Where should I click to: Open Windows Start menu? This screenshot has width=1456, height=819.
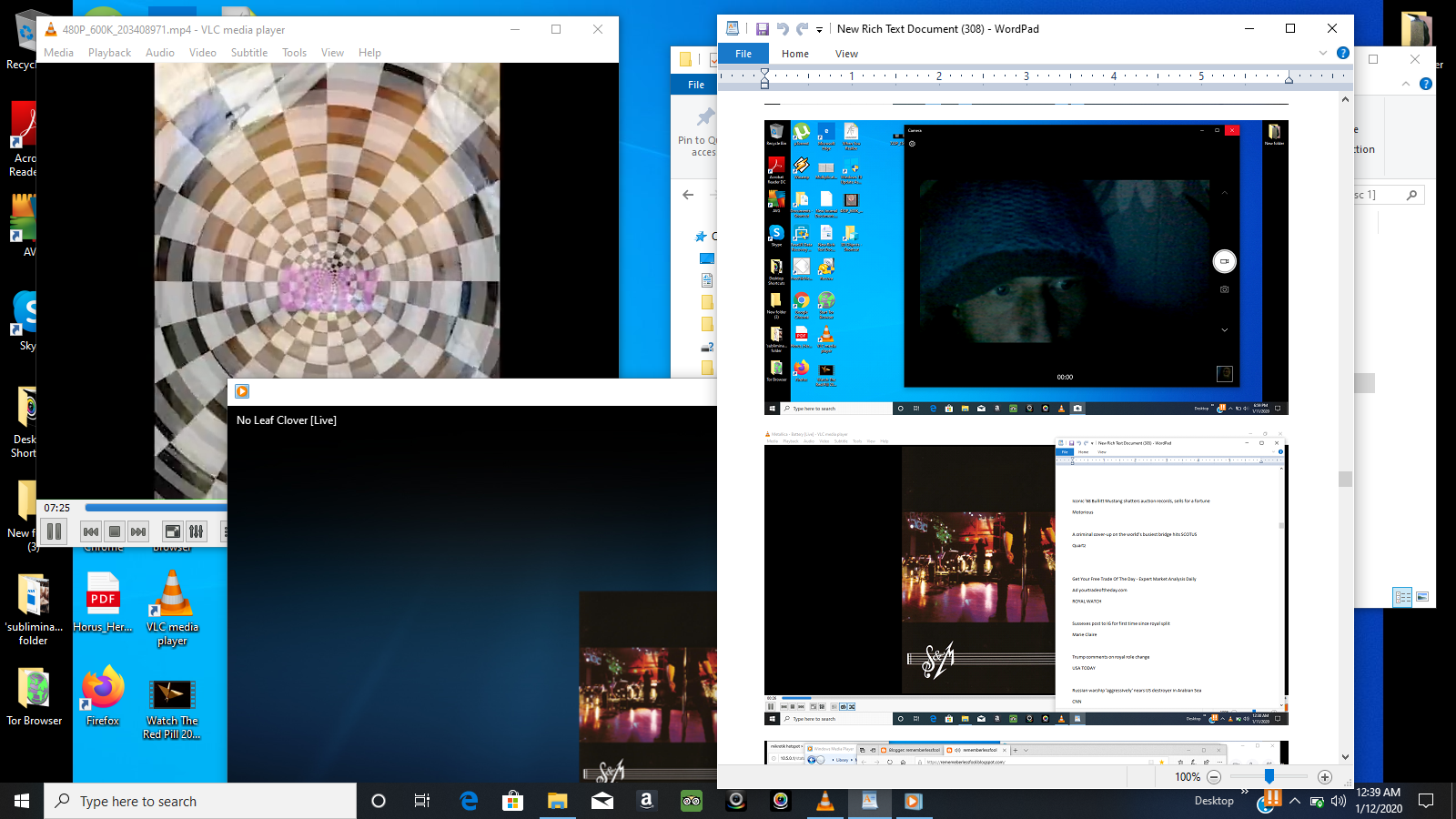[x=22, y=801]
